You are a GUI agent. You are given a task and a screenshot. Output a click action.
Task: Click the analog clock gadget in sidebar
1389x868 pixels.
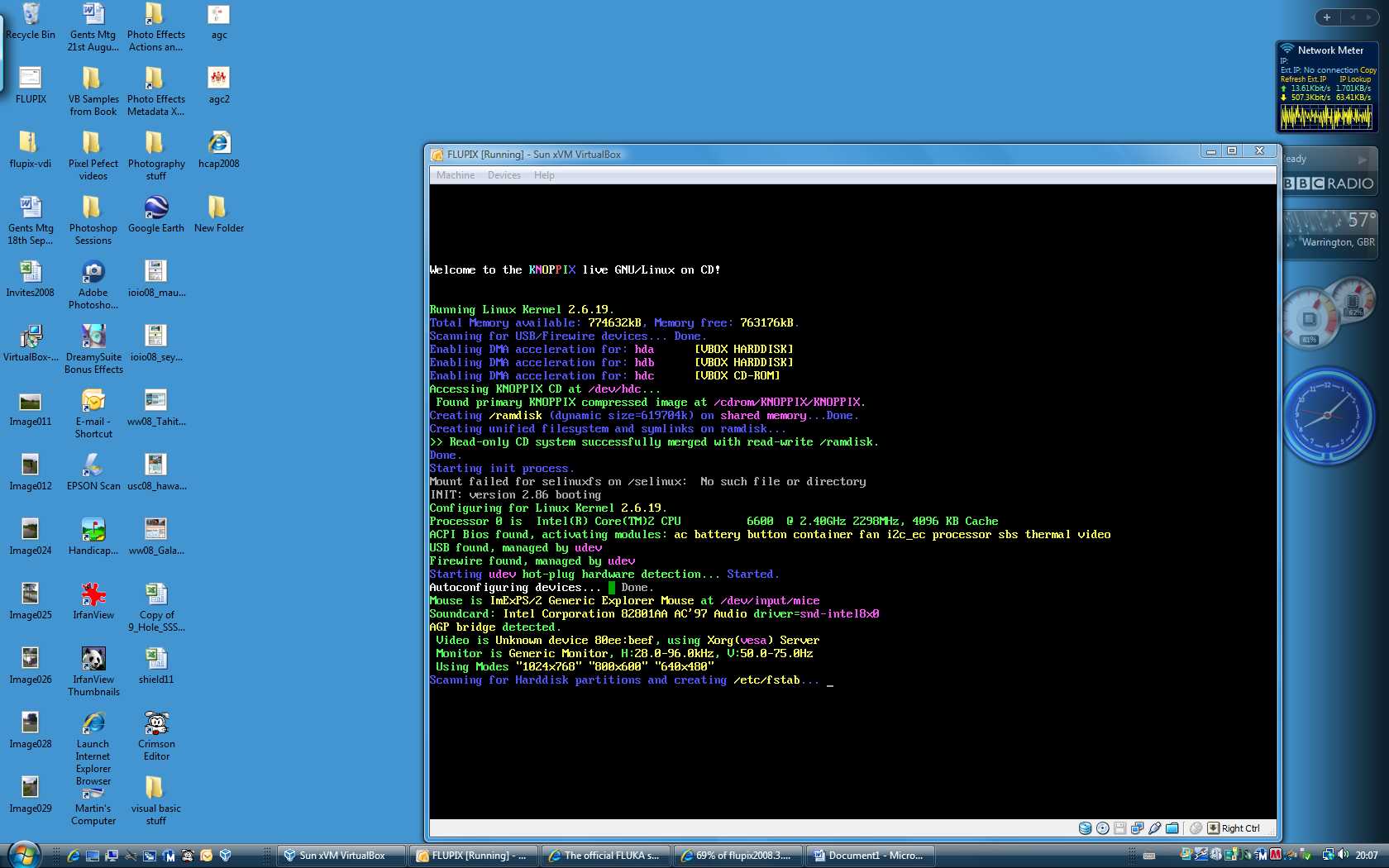(1329, 417)
